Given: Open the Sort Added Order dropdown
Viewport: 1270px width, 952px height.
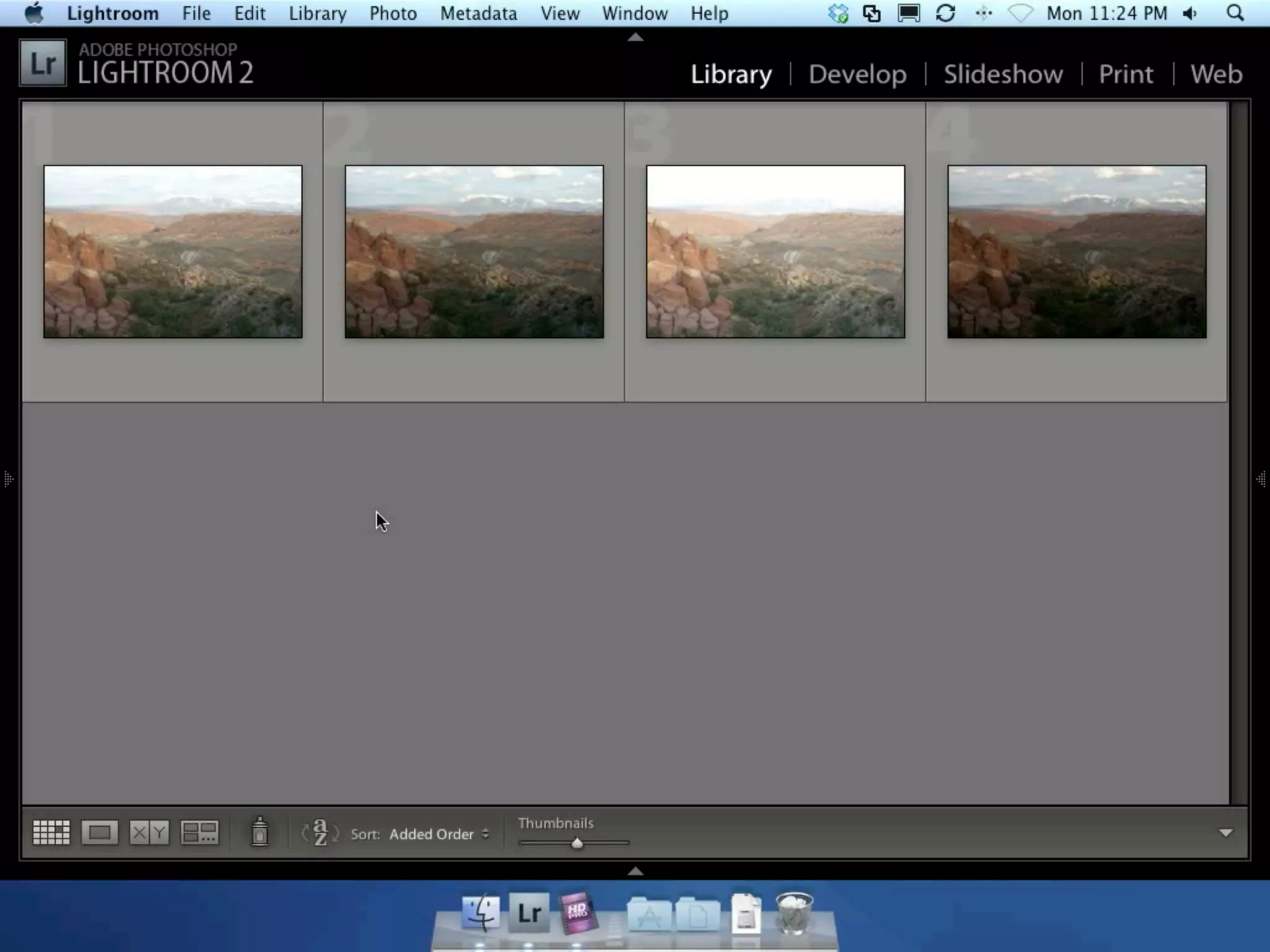Looking at the screenshot, I should click(x=438, y=834).
